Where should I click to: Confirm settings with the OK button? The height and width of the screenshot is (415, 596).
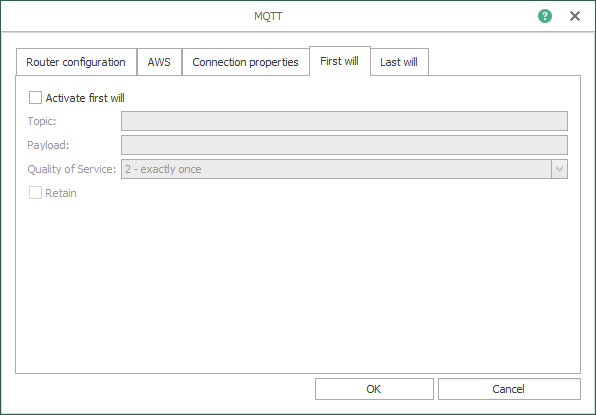click(x=374, y=389)
